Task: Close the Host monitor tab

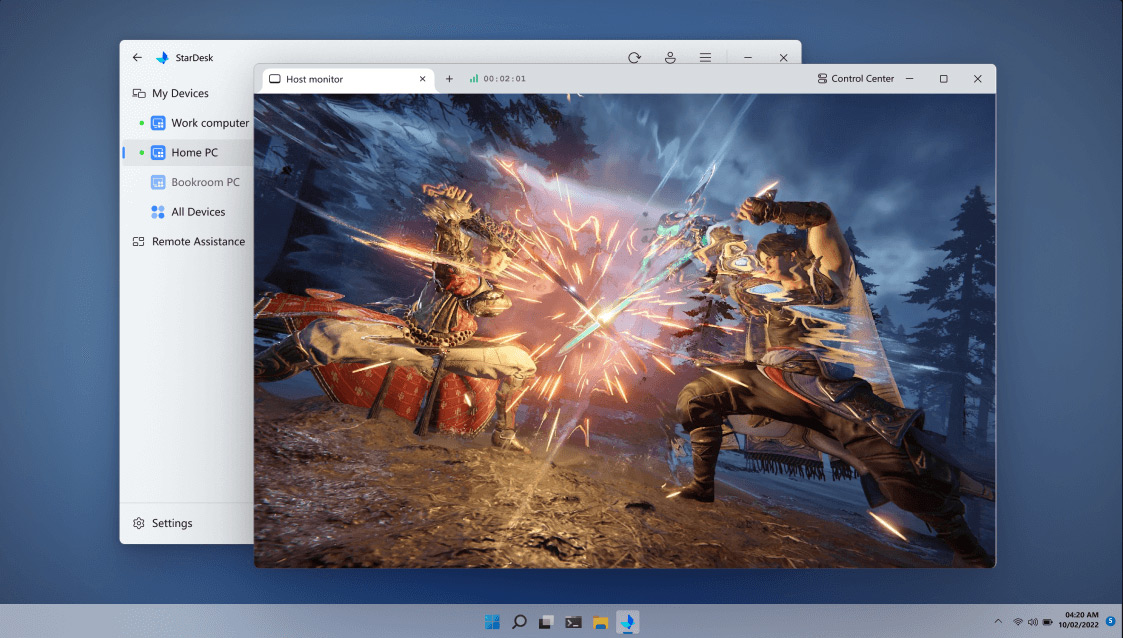Action: coord(423,79)
